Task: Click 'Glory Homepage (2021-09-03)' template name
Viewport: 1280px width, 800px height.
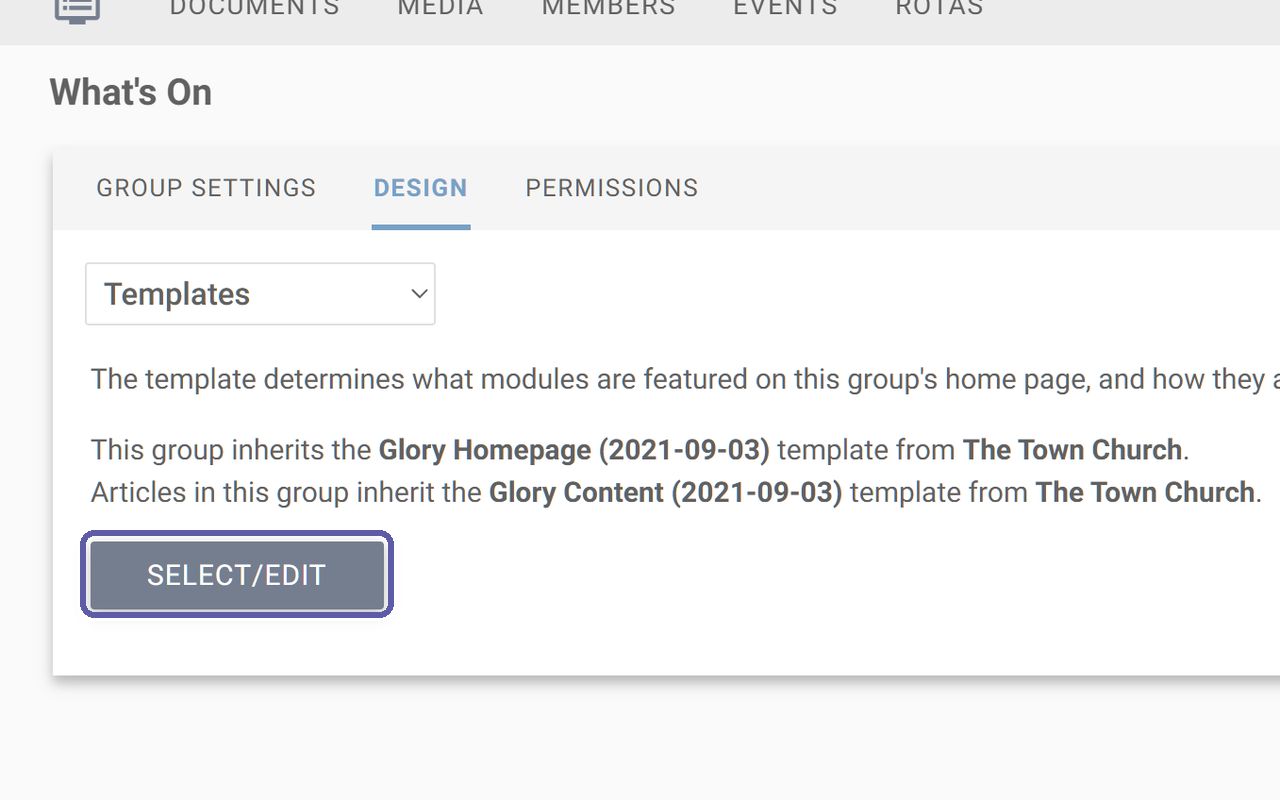Action: point(574,450)
